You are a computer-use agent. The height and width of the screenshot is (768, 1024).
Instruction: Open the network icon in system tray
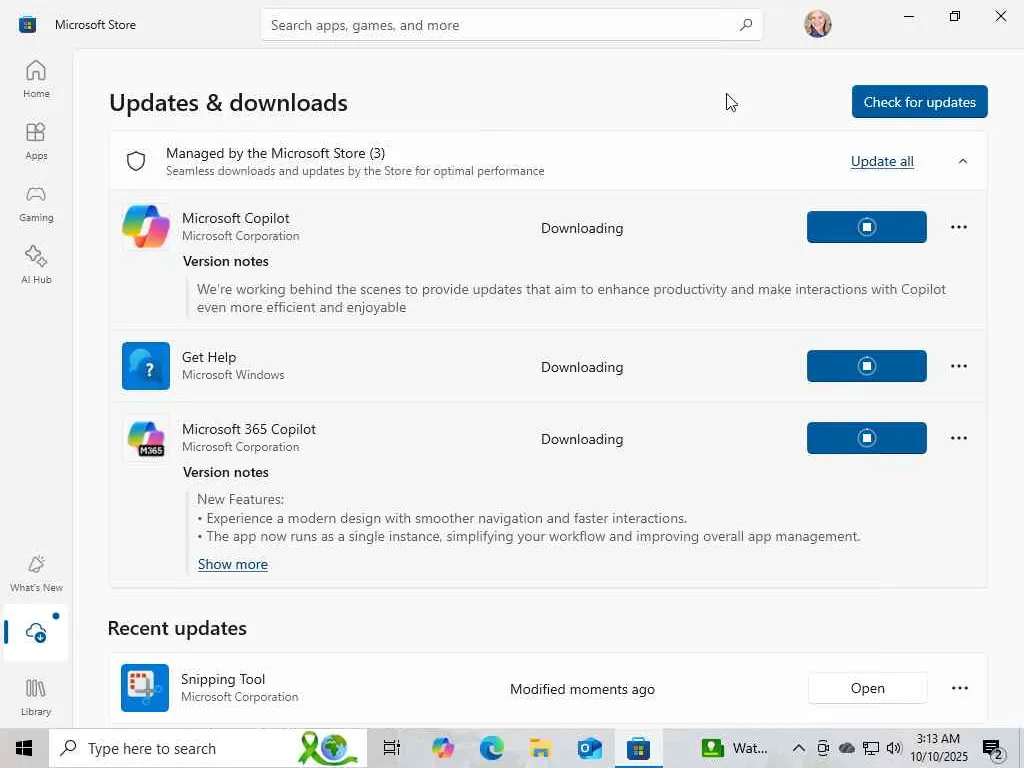(x=871, y=748)
